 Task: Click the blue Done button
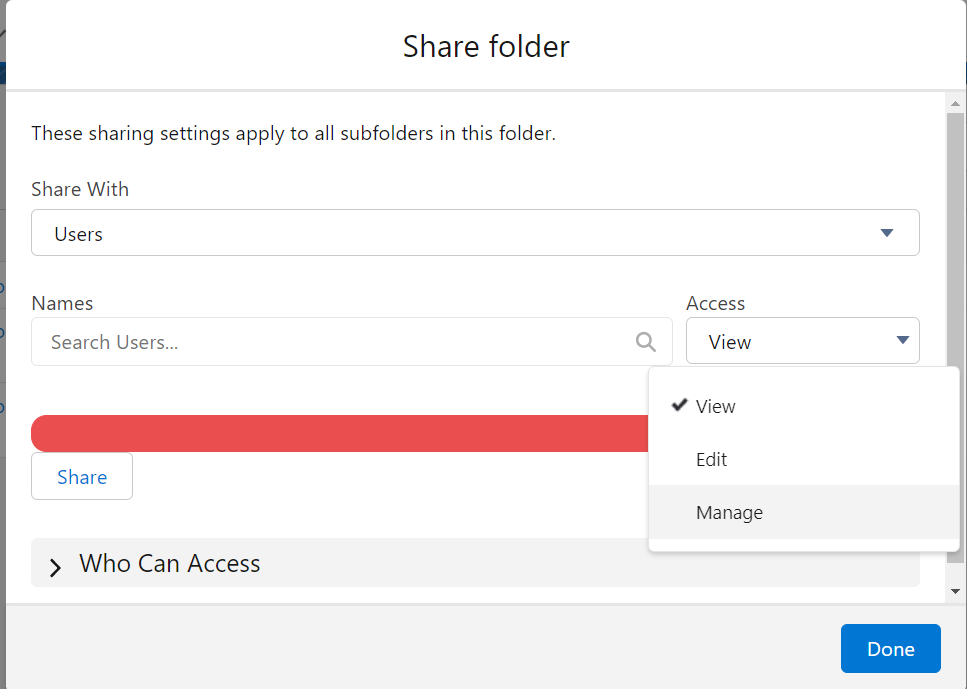pyautogui.click(x=890, y=649)
